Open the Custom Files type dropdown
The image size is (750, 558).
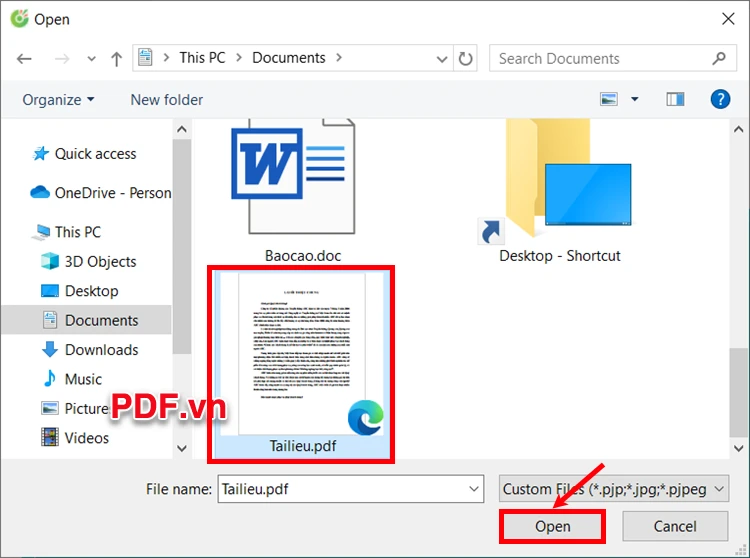[614, 489]
